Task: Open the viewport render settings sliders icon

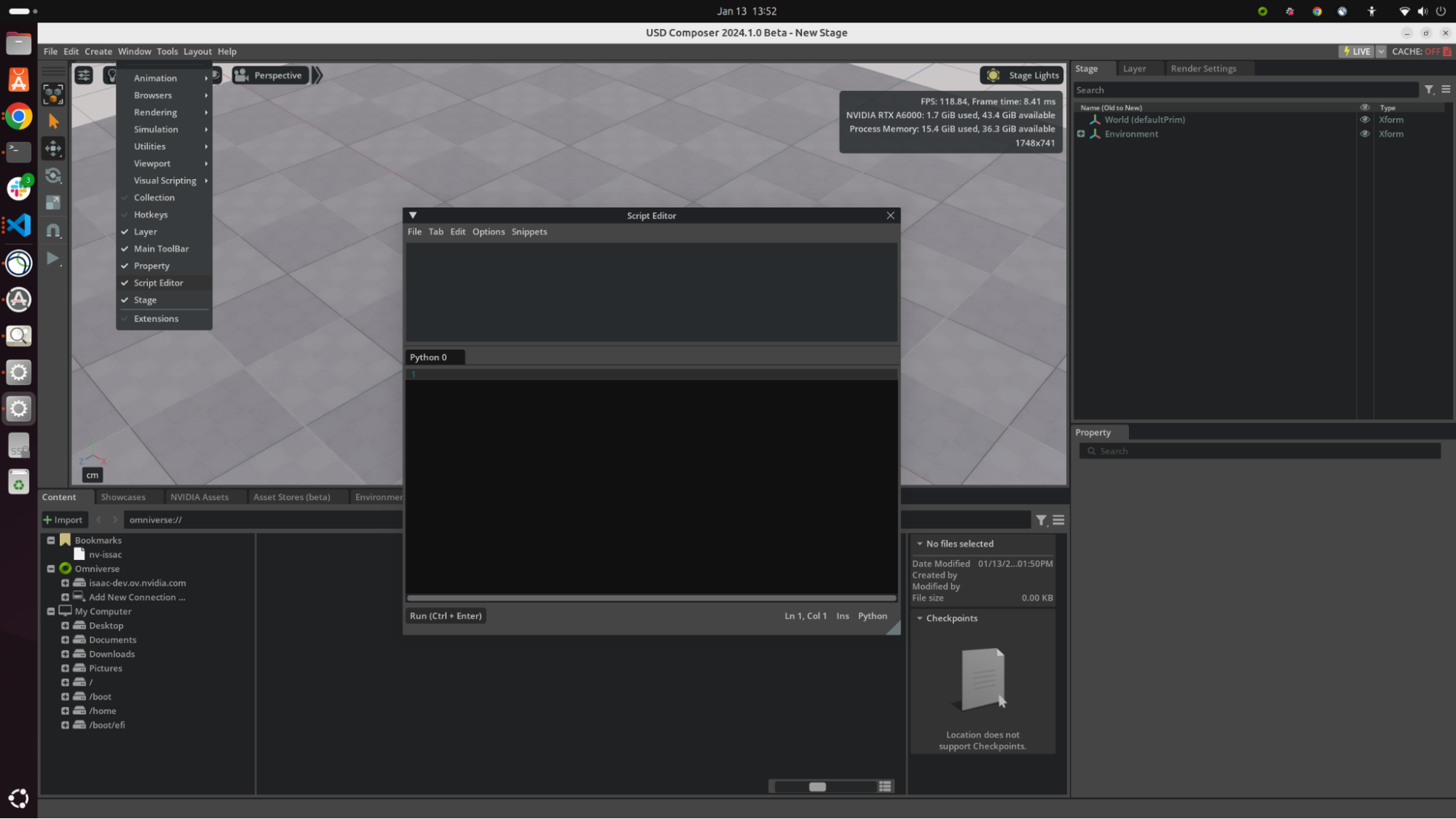Action: (x=84, y=75)
